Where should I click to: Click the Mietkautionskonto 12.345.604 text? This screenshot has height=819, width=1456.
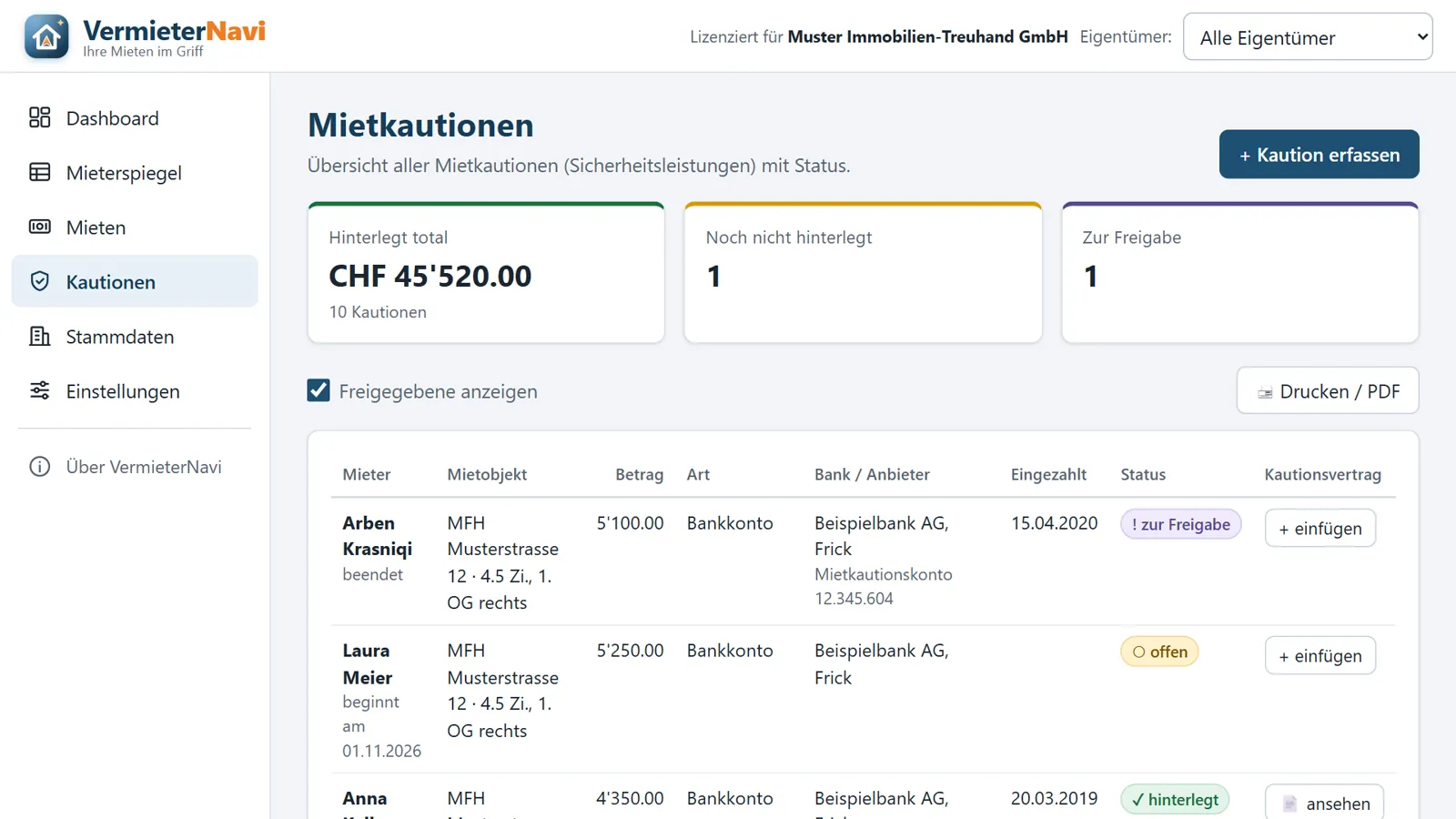coord(883,586)
